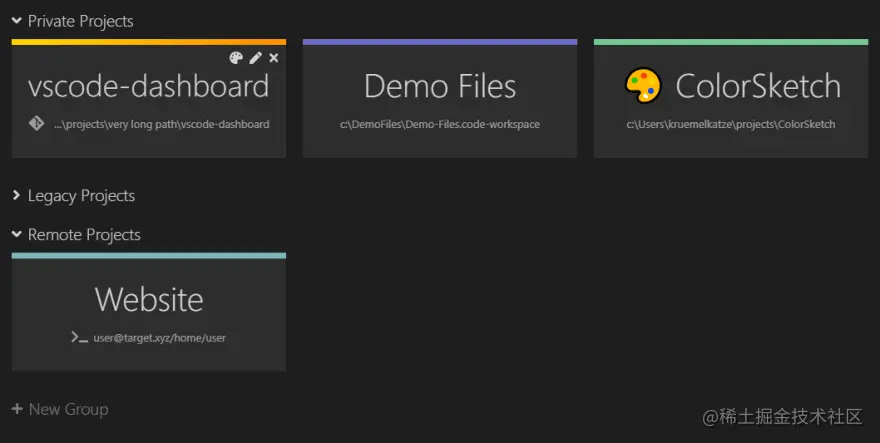
Task: Remove vscode-dashboard using the X icon
Action: (x=274, y=58)
